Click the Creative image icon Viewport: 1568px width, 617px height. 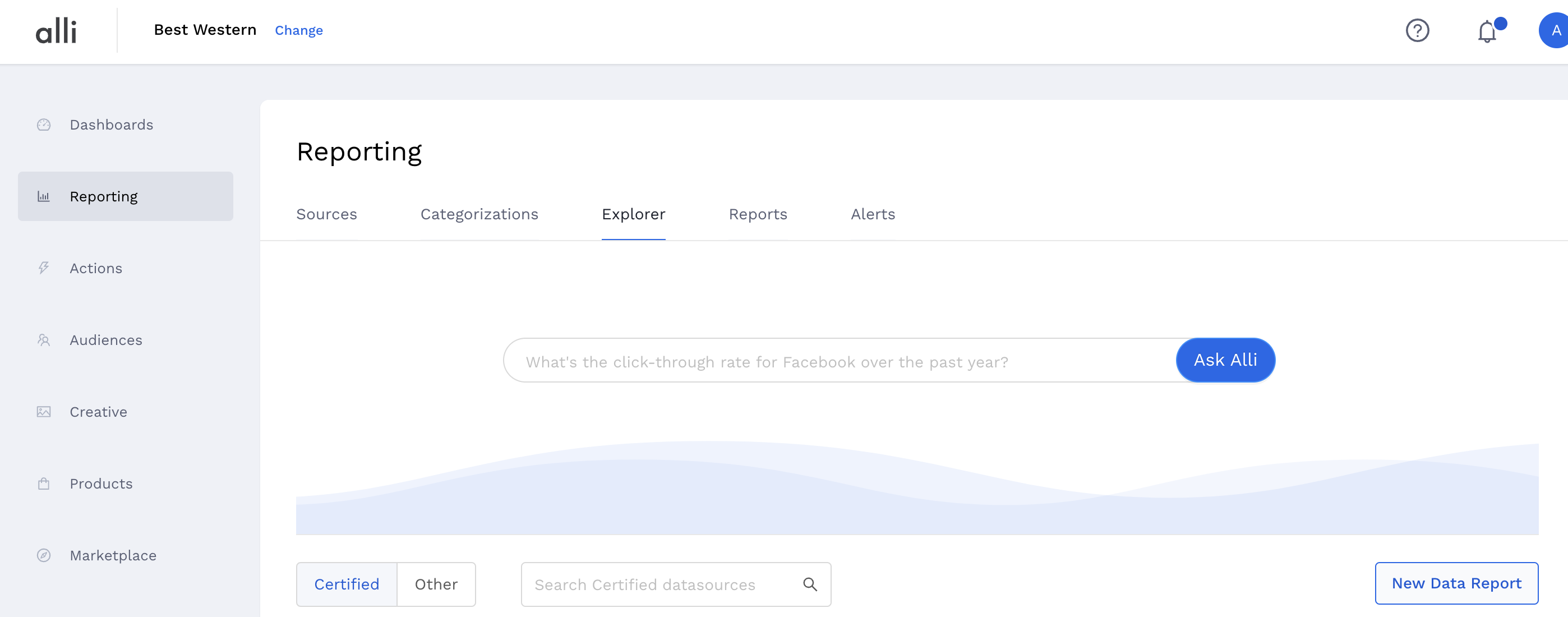click(x=44, y=412)
